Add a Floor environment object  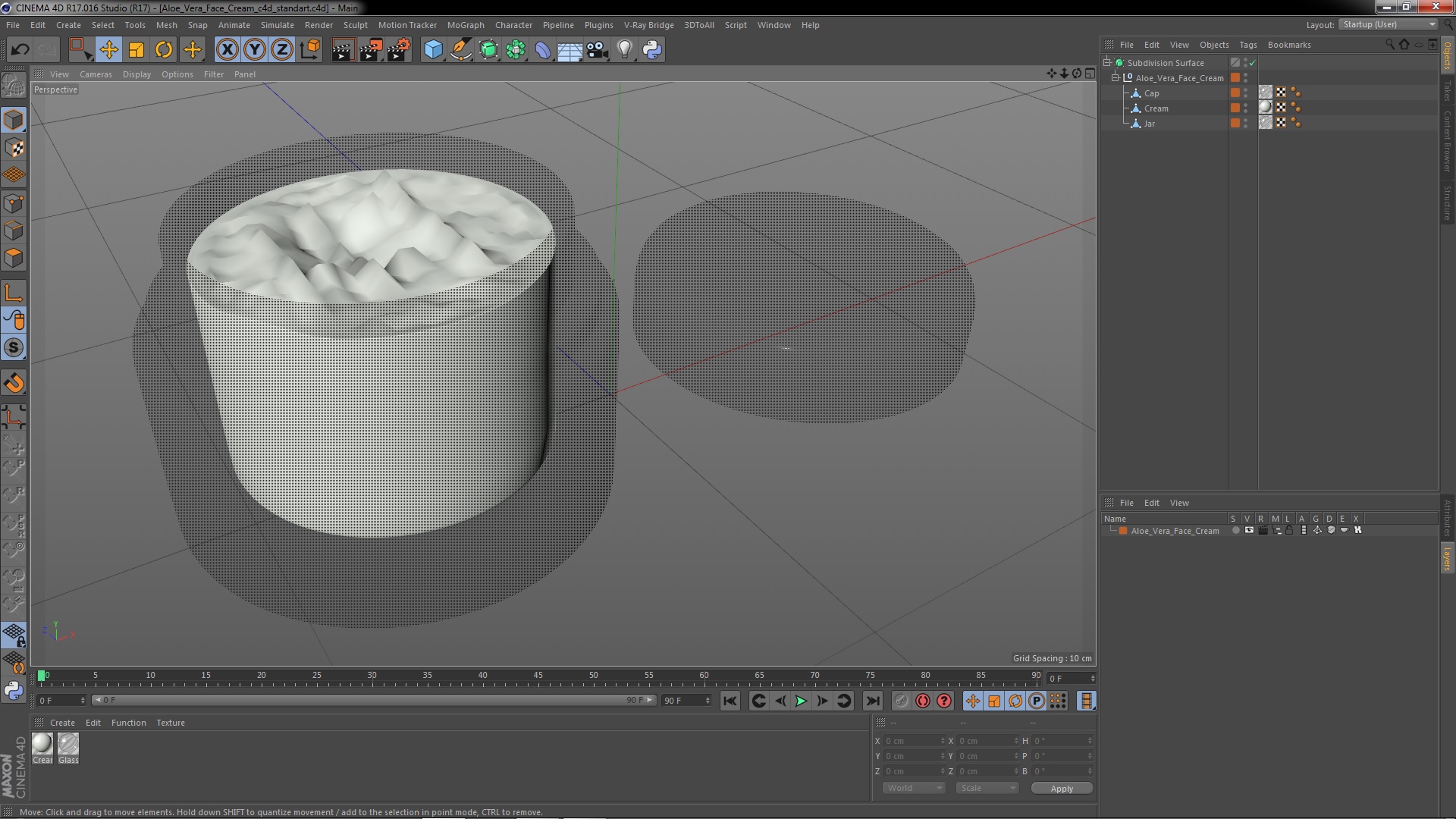click(x=570, y=50)
